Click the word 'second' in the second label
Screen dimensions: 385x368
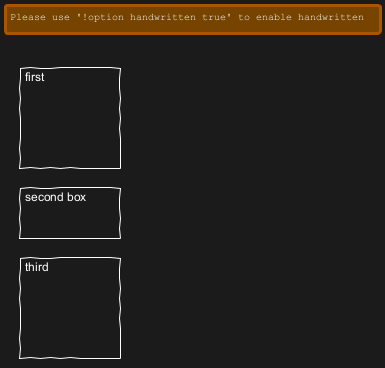(x=44, y=197)
